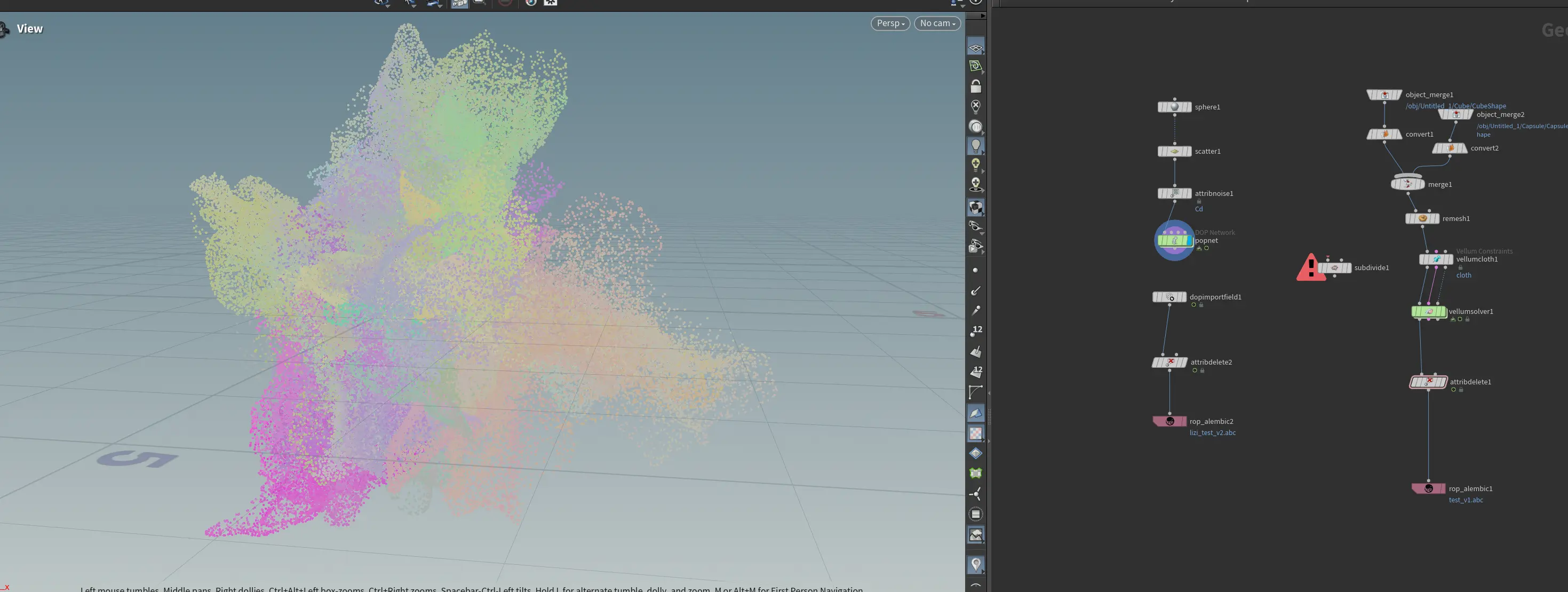Viewport: 1568px width, 592px height.
Task: Click the snowflake-like icon in top toolbar
Action: click(550, 3)
